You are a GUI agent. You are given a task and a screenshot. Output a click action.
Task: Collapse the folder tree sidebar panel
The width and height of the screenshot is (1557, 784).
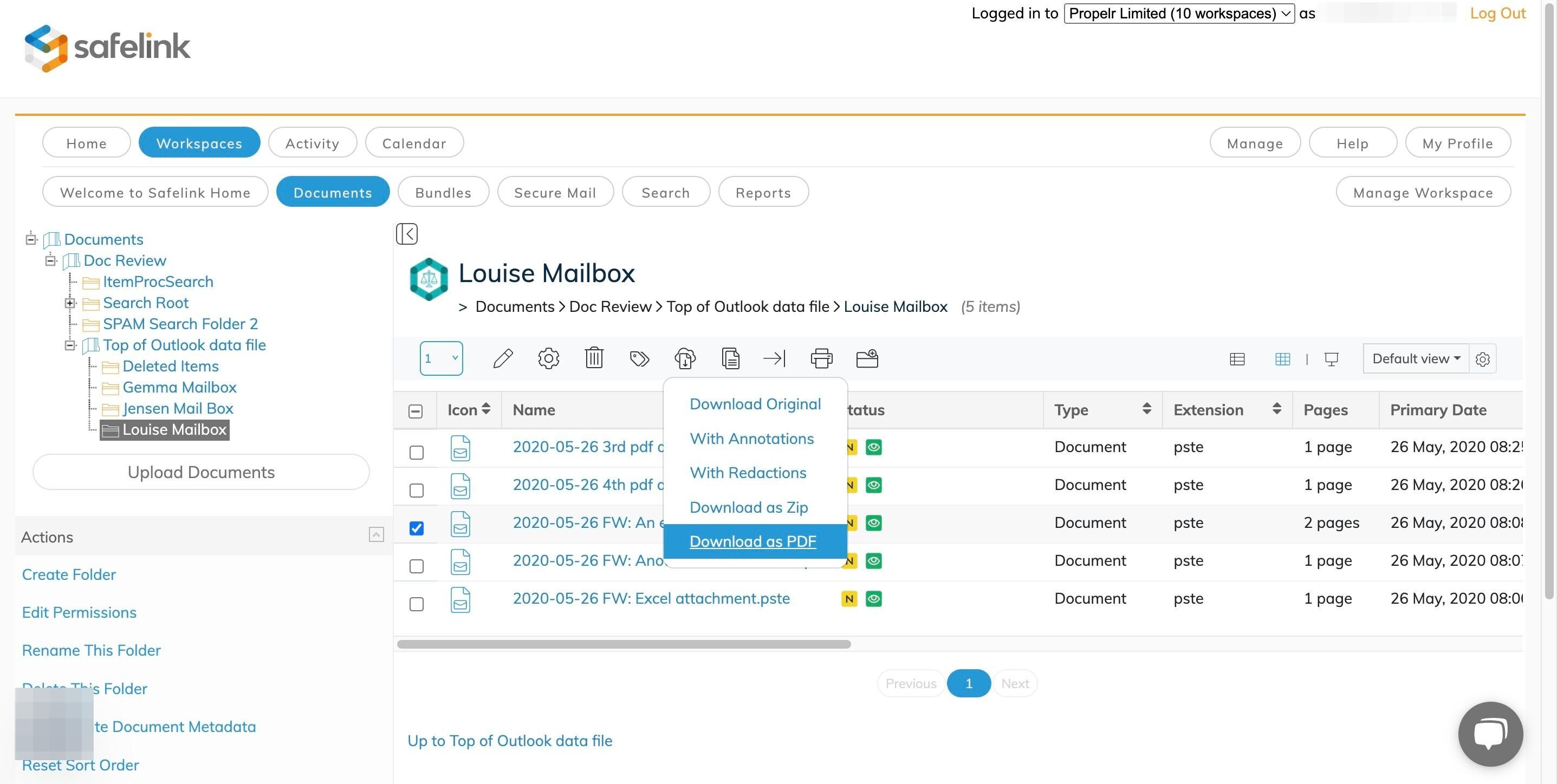click(x=407, y=234)
